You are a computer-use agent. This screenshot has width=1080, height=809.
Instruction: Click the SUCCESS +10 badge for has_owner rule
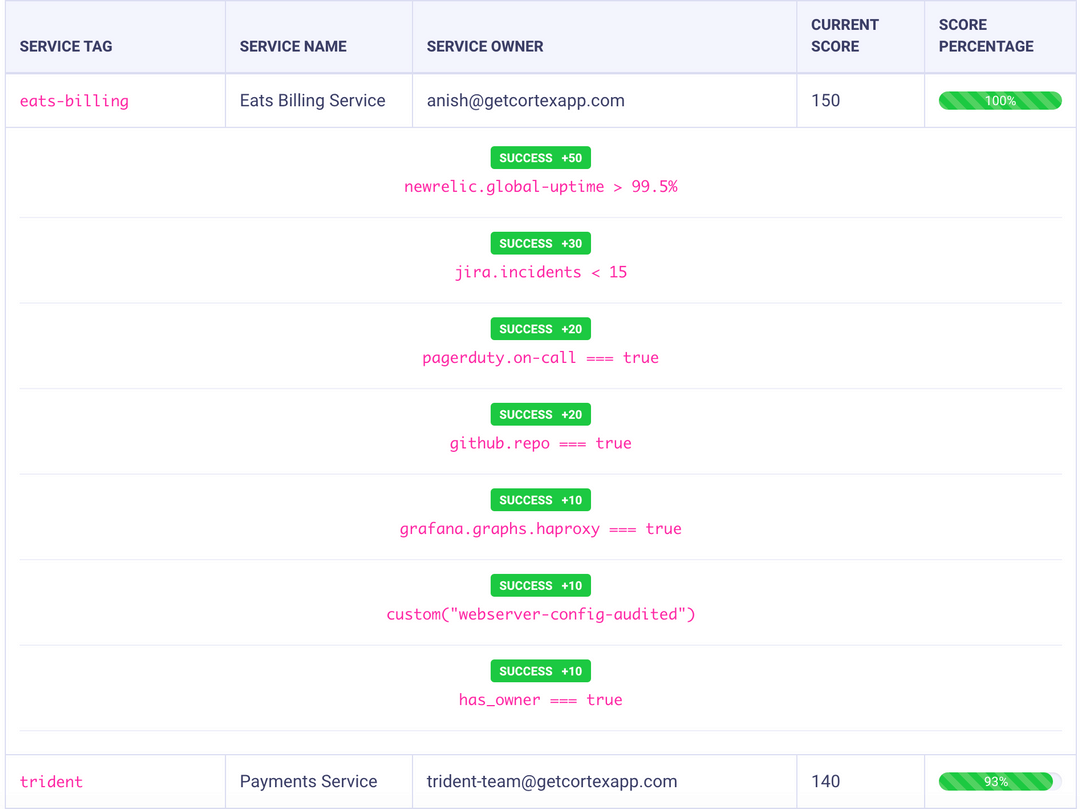coord(540,670)
